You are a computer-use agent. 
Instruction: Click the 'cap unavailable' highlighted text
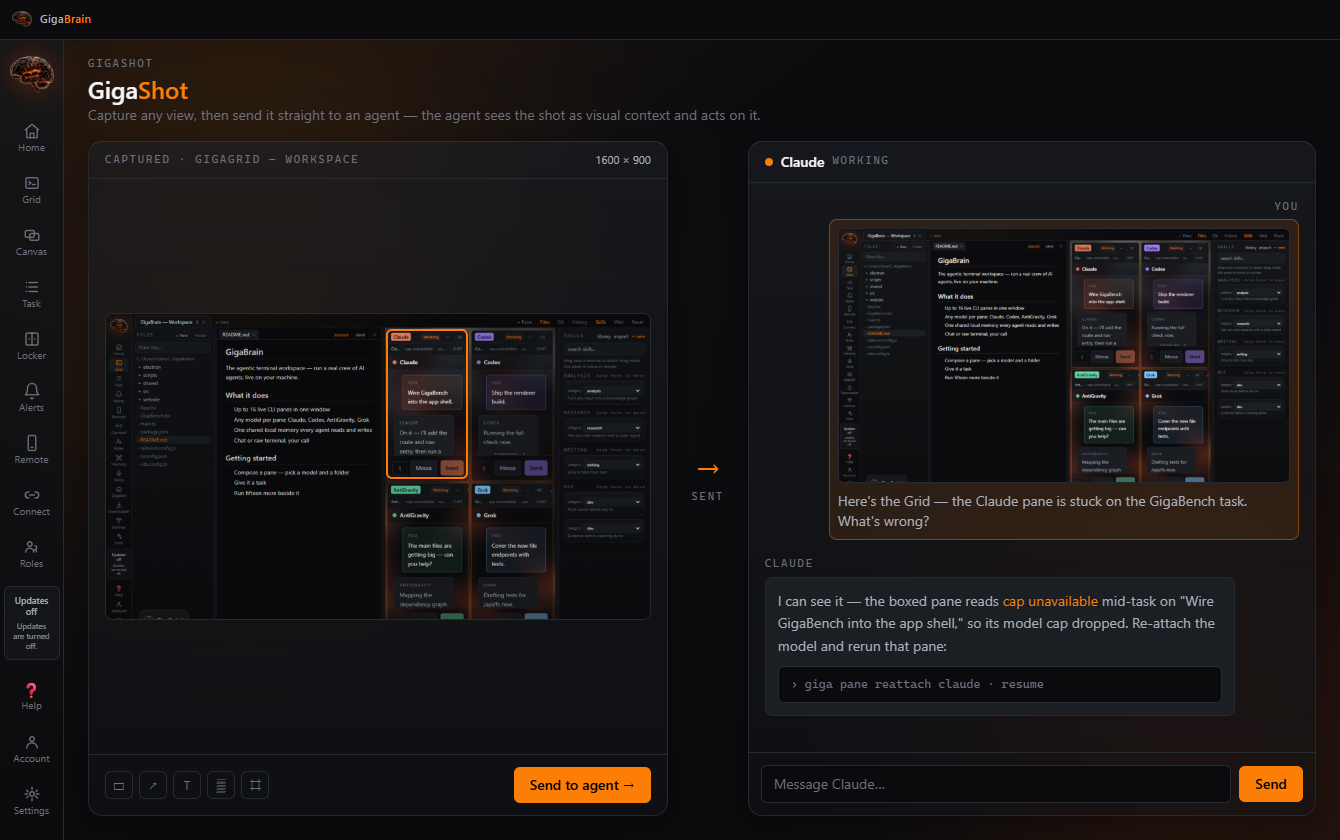point(1050,602)
